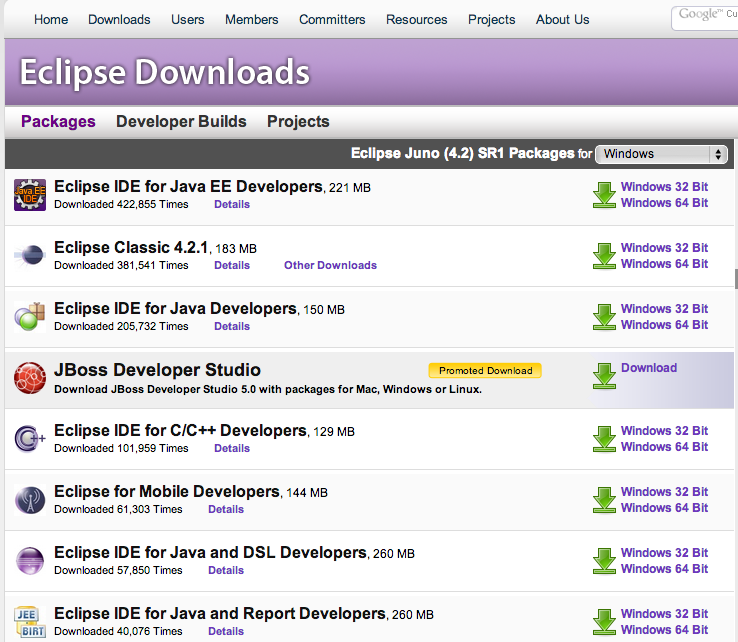Click the JBoss Download link
Viewport: 738px width, 642px height.
[x=649, y=368]
